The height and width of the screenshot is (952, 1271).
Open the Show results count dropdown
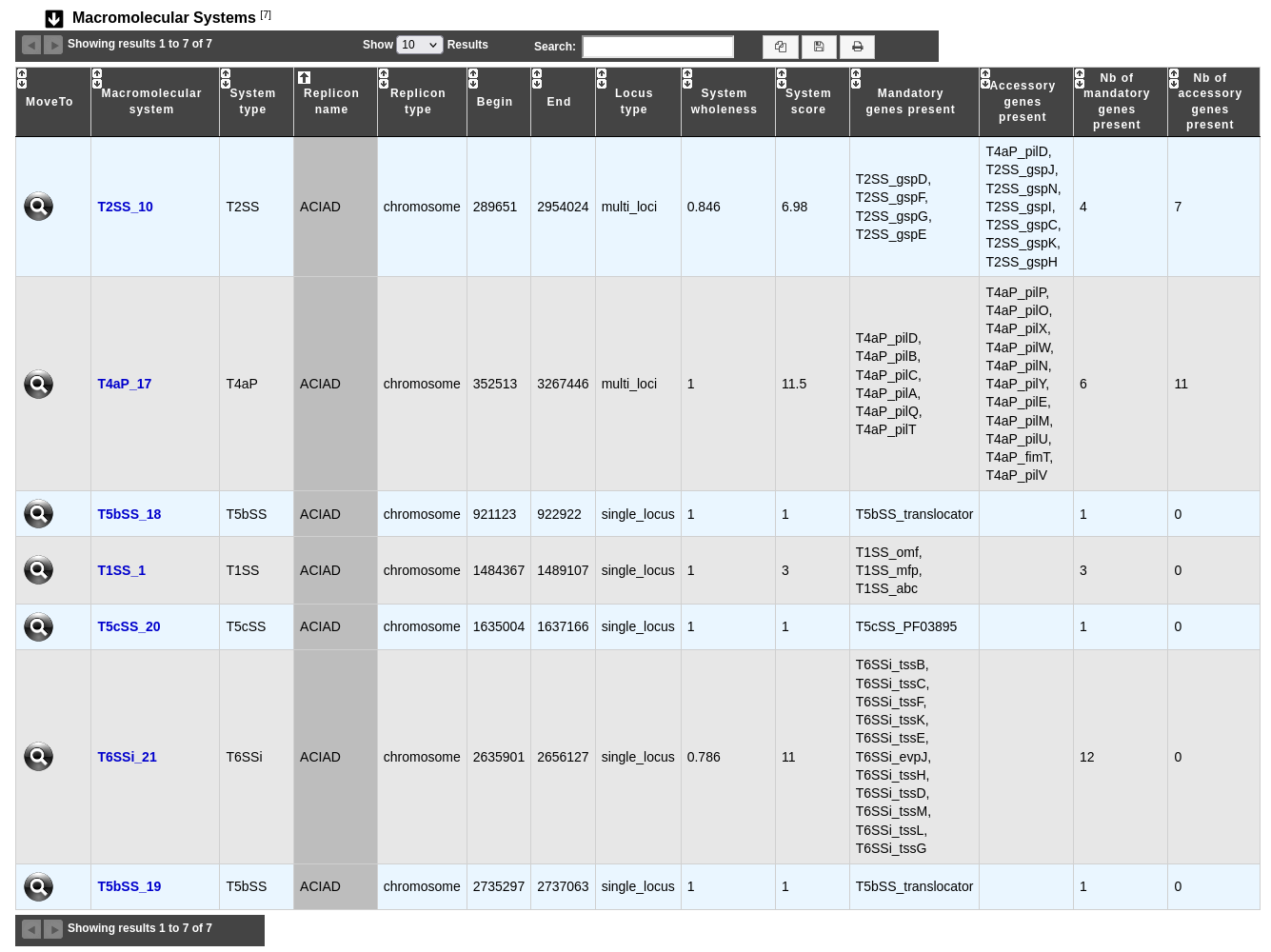click(x=420, y=45)
